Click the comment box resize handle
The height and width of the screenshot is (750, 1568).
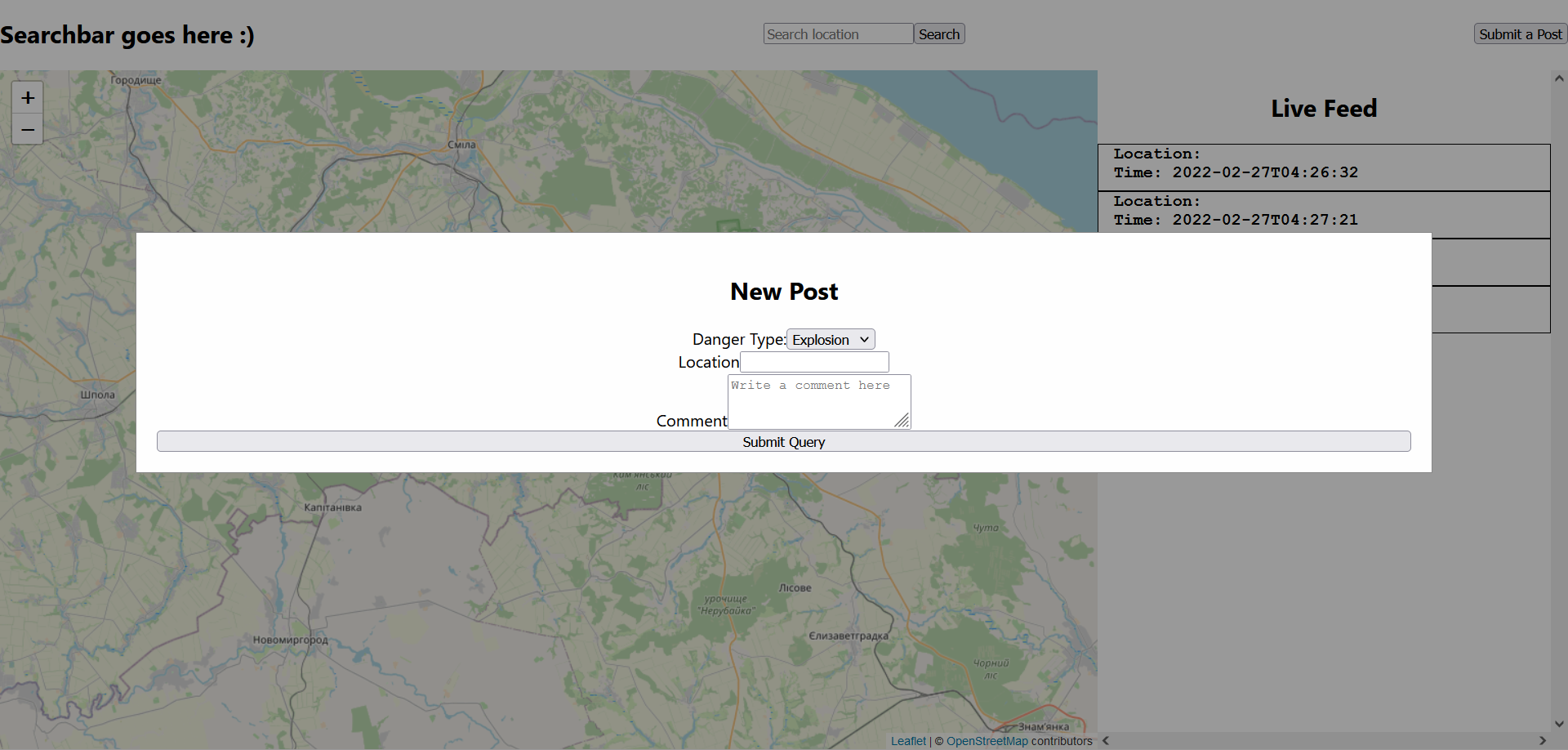(x=903, y=422)
